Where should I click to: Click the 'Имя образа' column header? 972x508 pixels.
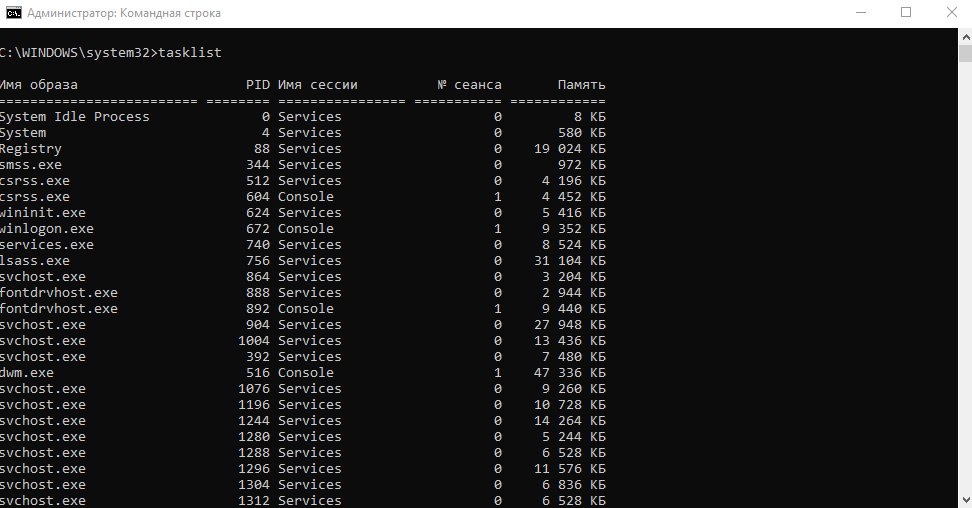pos(38,85)
